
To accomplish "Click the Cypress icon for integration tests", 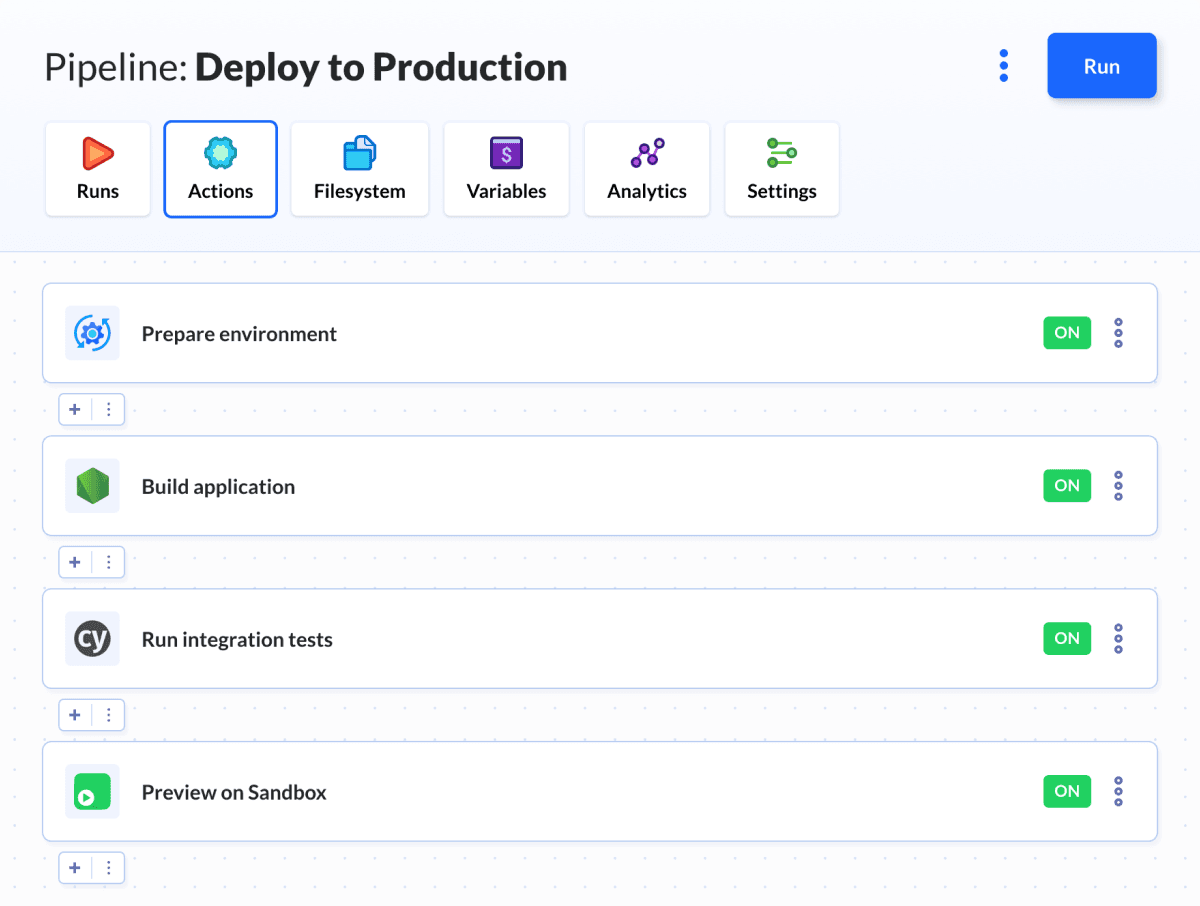I will 92,639.
